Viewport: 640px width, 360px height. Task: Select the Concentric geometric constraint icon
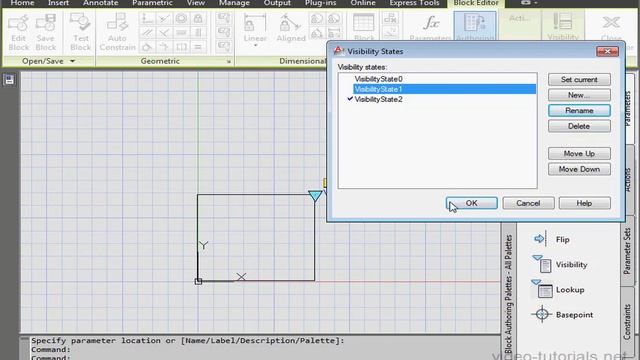181,18
